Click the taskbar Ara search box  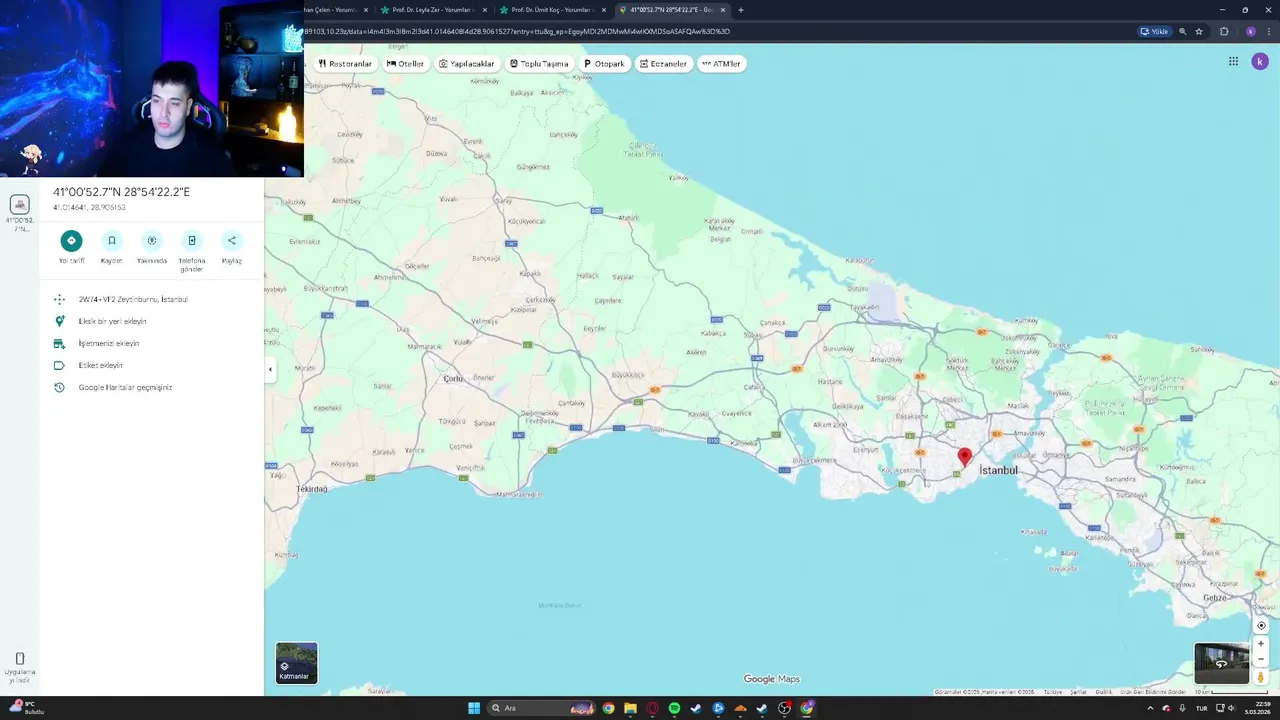point(542,708)
